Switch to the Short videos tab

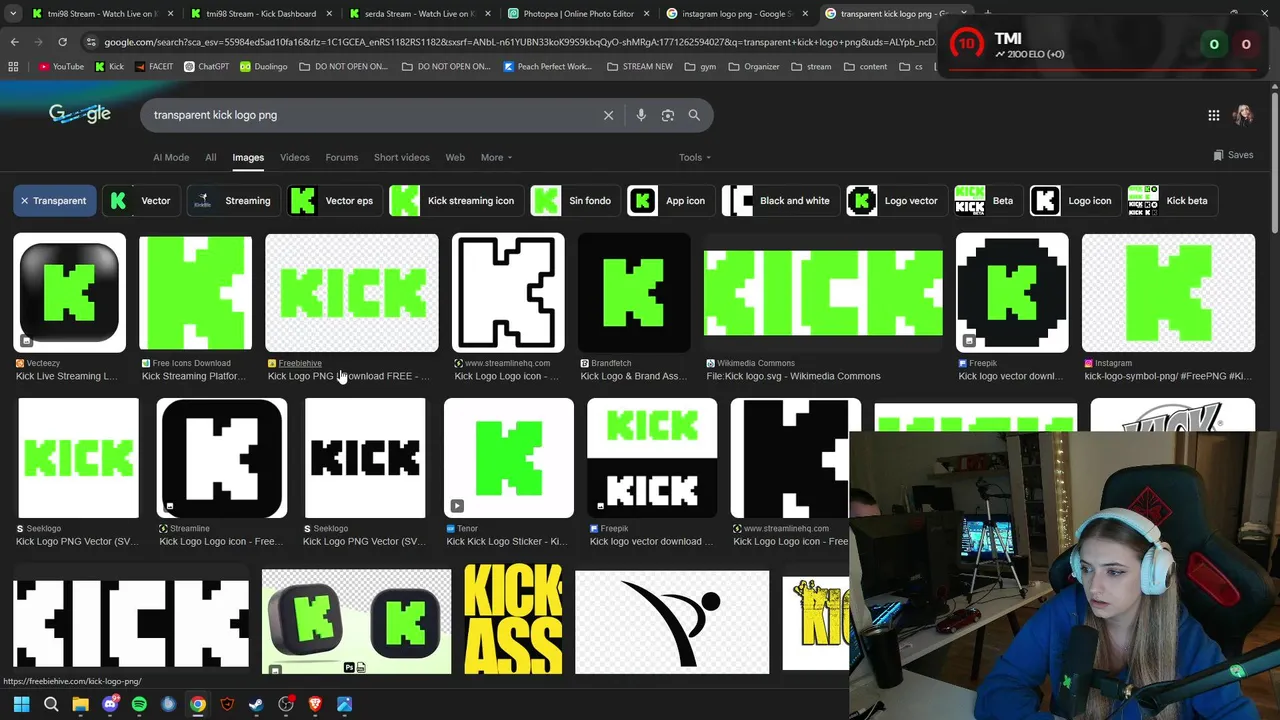coord(401,157)
